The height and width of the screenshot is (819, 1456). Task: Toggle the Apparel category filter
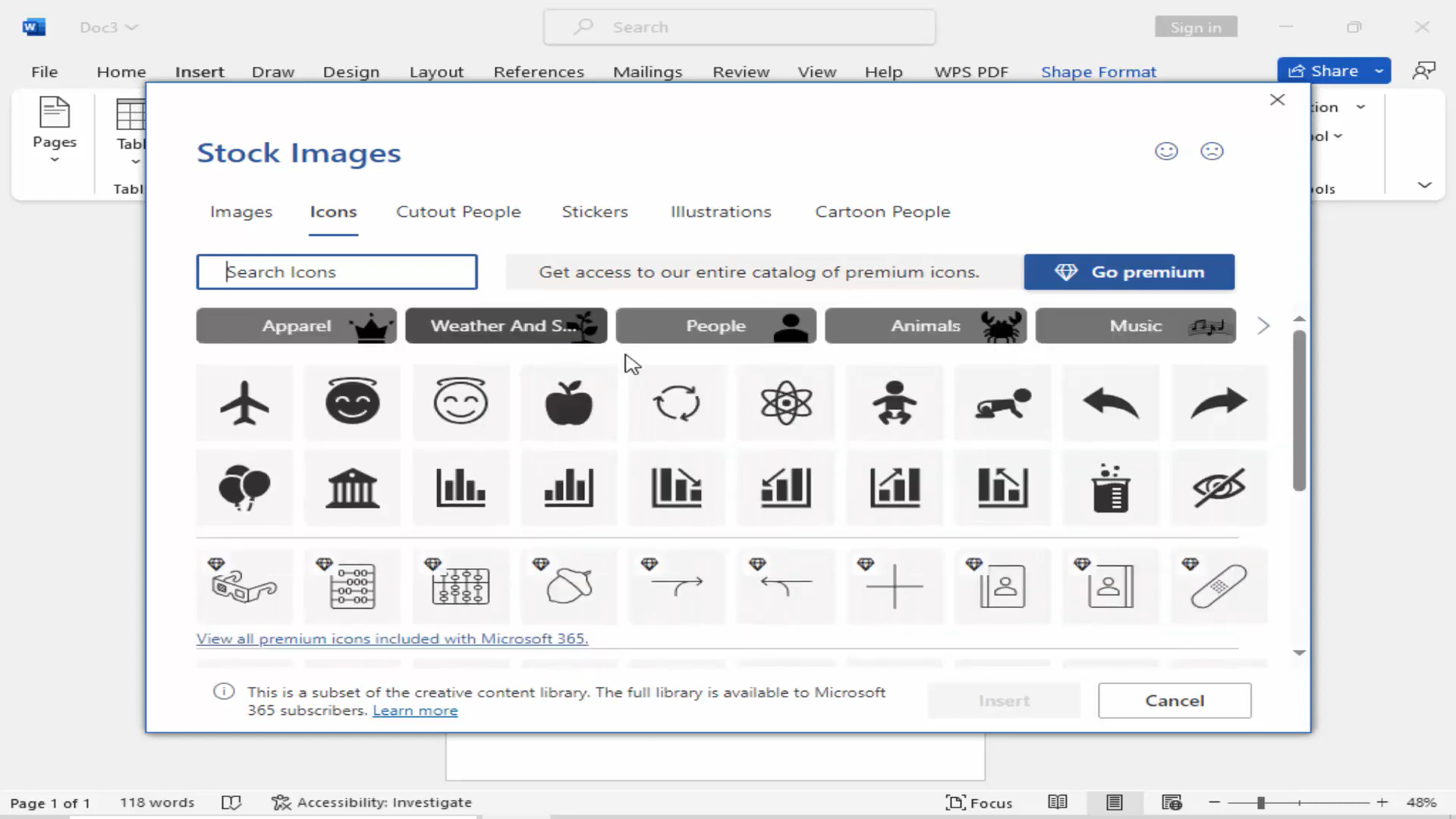296,326
